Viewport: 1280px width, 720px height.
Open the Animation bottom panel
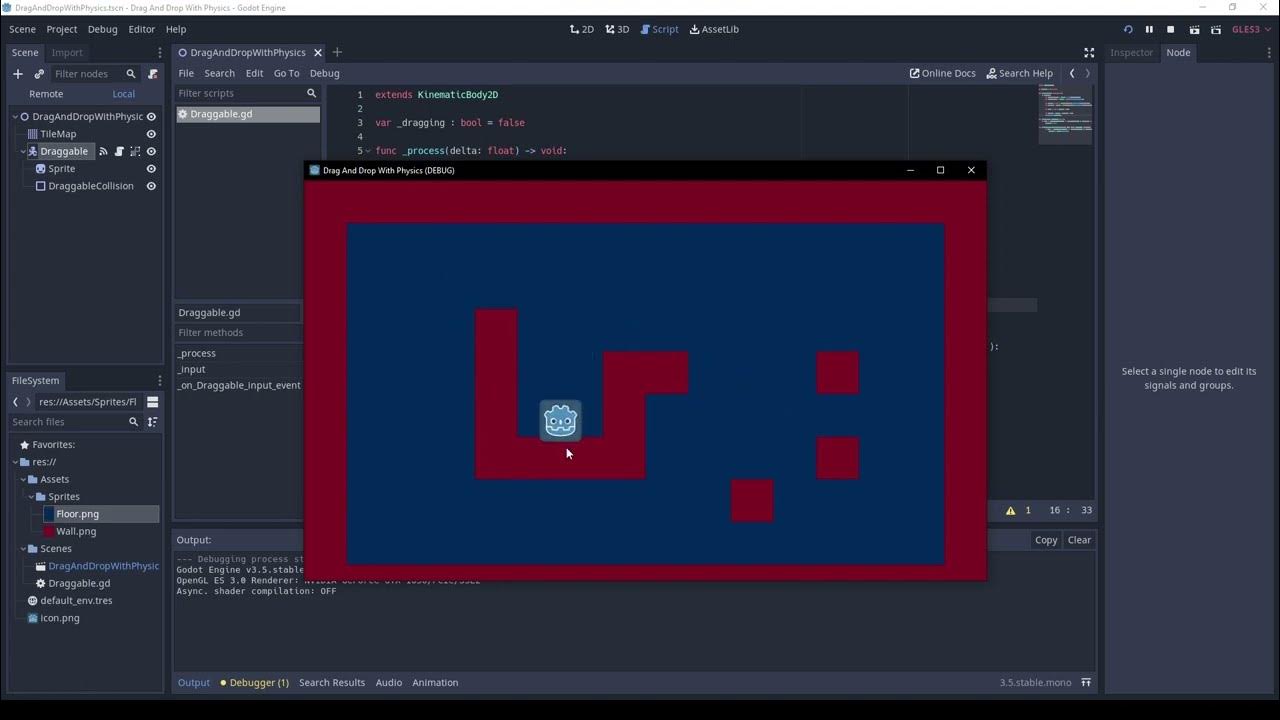point(435,683)
